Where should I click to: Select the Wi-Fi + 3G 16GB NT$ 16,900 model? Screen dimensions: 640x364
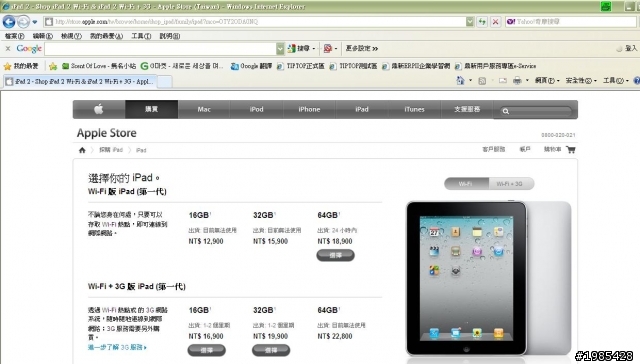207,350
